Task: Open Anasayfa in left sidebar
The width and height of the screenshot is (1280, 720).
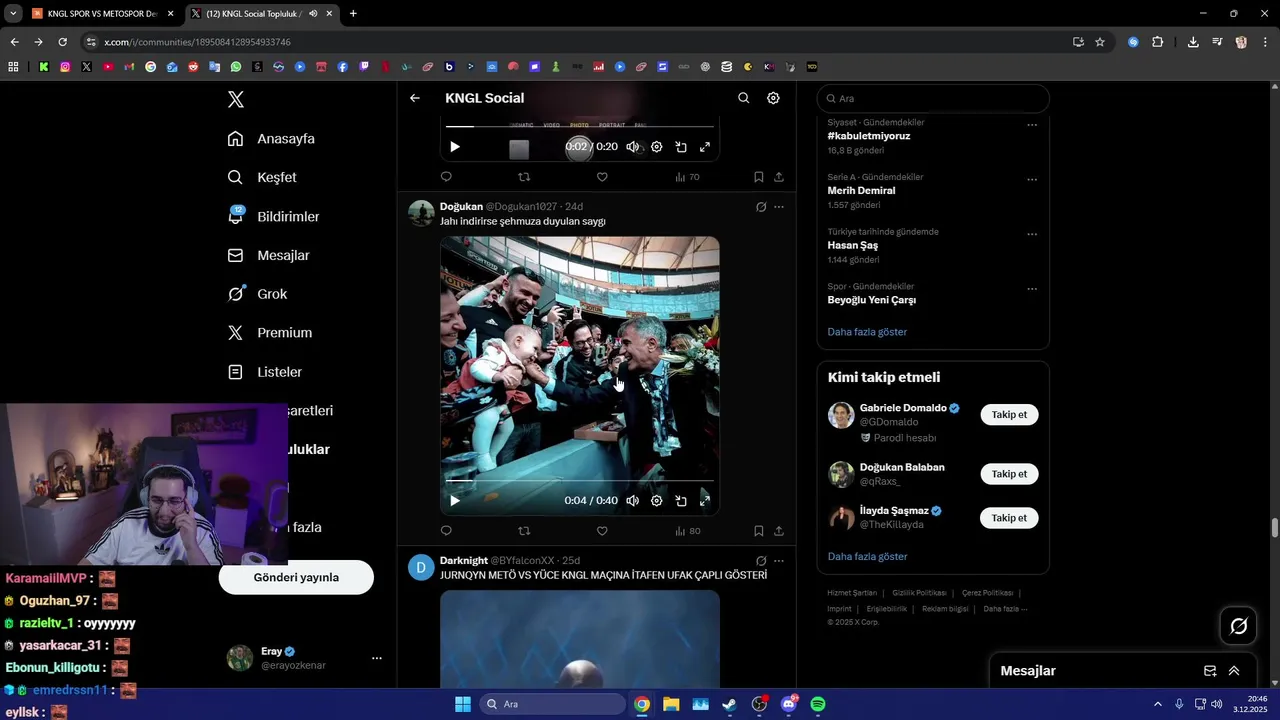Action: (271, 139)
